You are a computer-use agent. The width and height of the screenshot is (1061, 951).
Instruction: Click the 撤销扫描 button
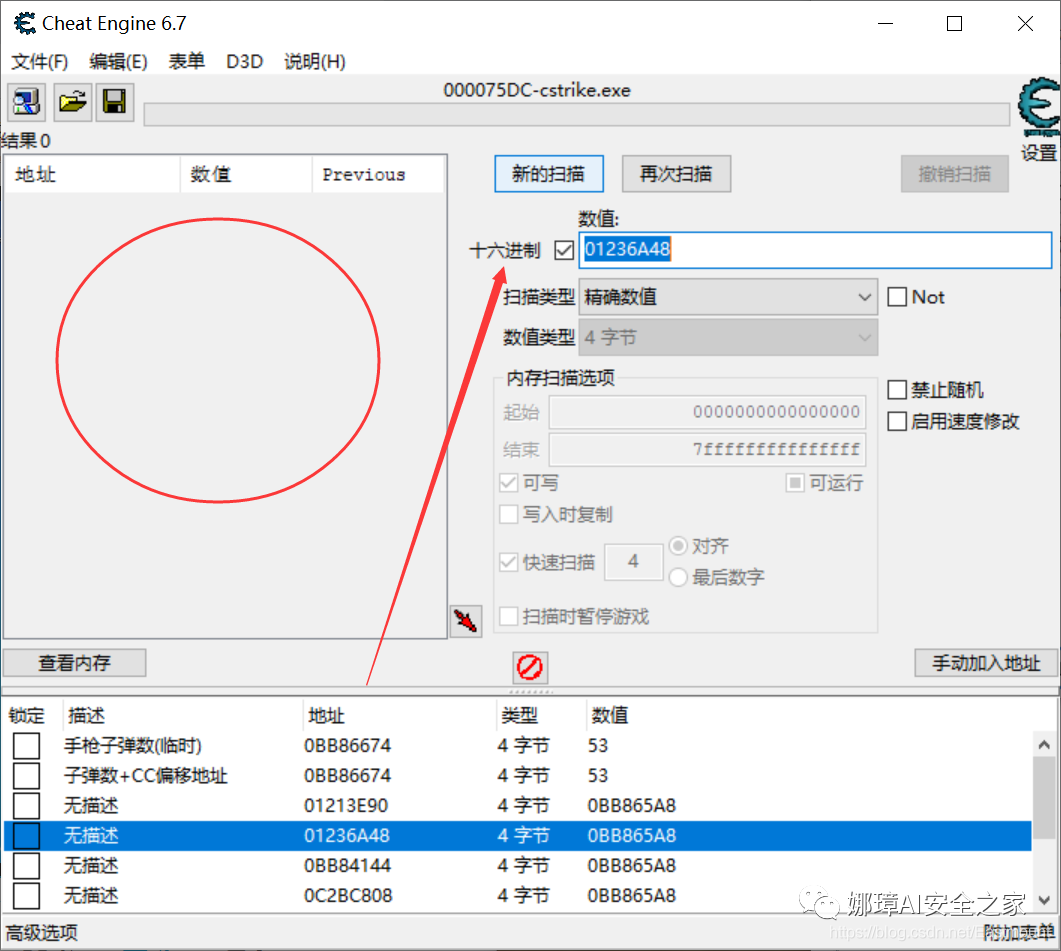tap(954, 174)
